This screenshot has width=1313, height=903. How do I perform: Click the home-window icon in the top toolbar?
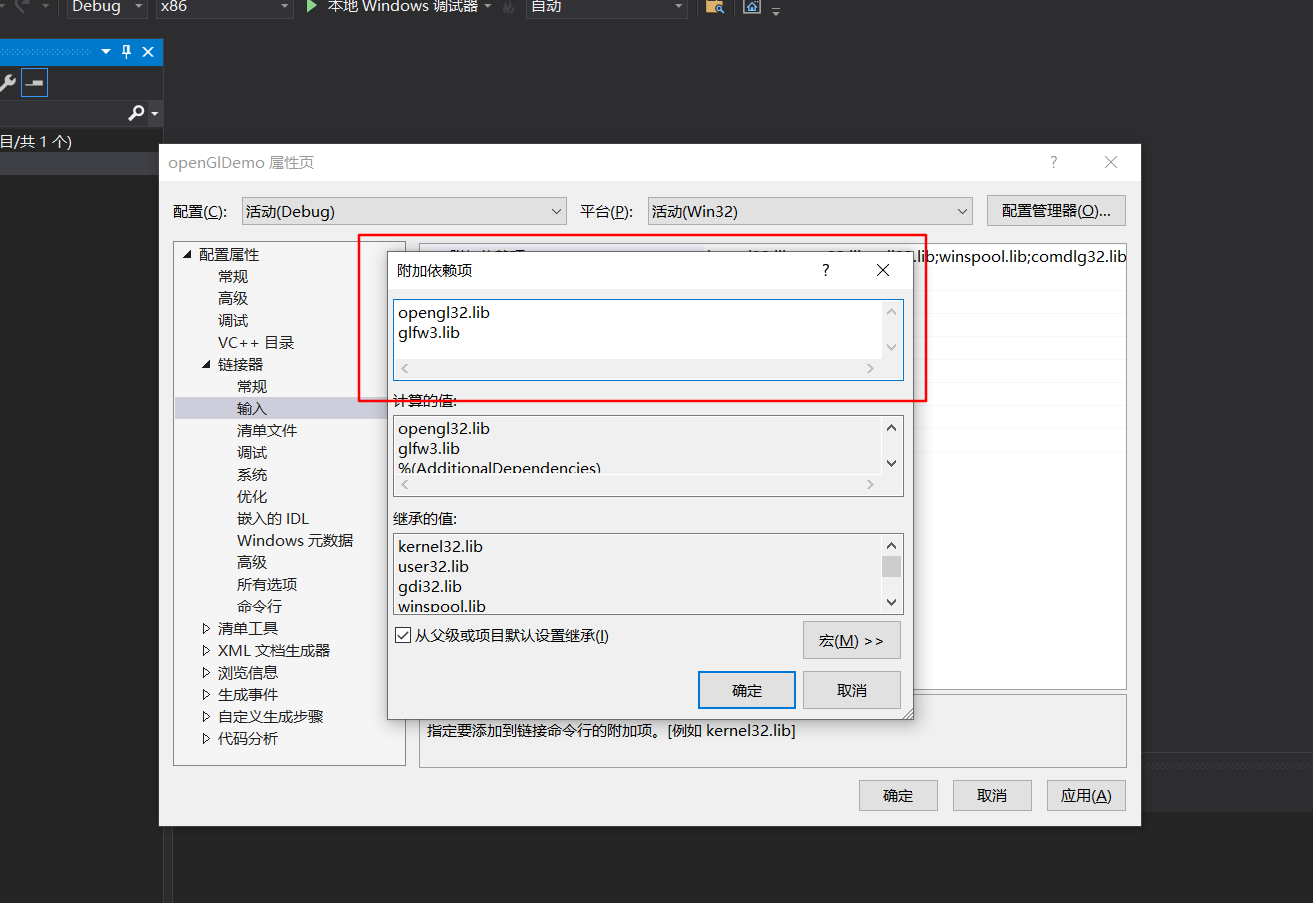click(x=752, y=6)
